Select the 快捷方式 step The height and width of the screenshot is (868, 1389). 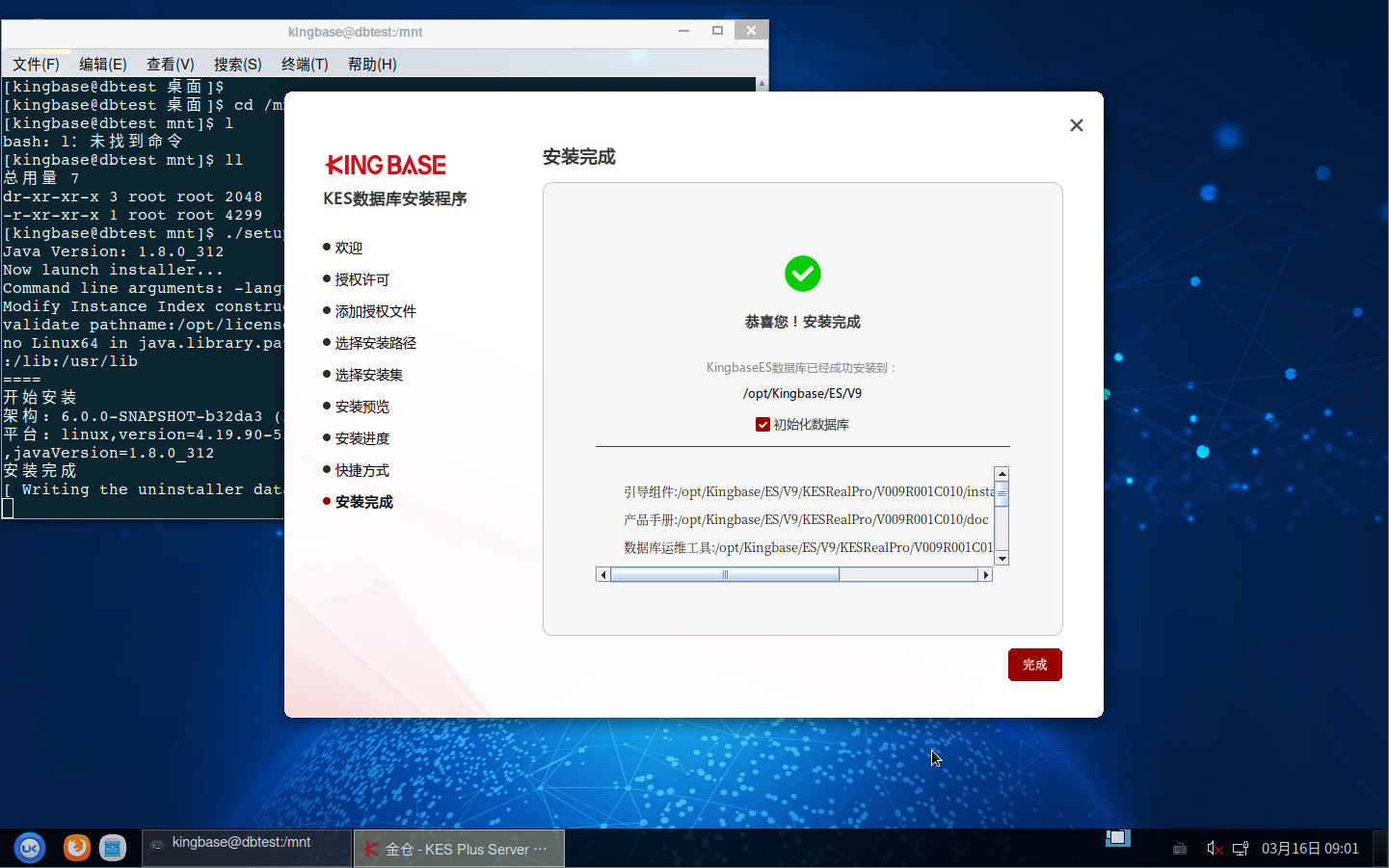(361, 470)
